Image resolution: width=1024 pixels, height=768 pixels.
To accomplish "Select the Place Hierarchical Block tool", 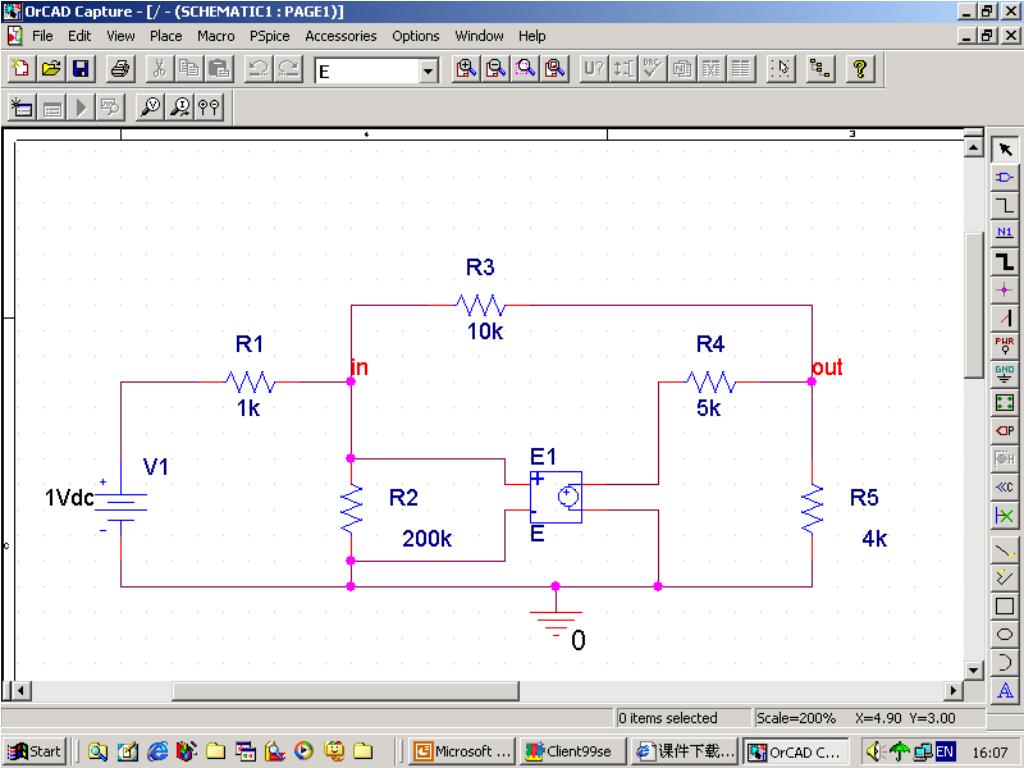I will [x=1004, y=402].
